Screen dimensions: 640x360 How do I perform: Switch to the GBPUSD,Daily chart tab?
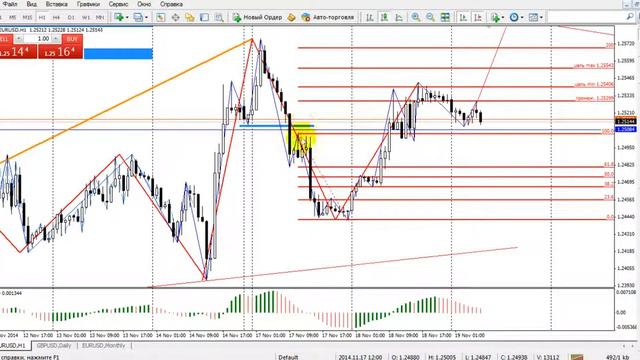[54, 346]
